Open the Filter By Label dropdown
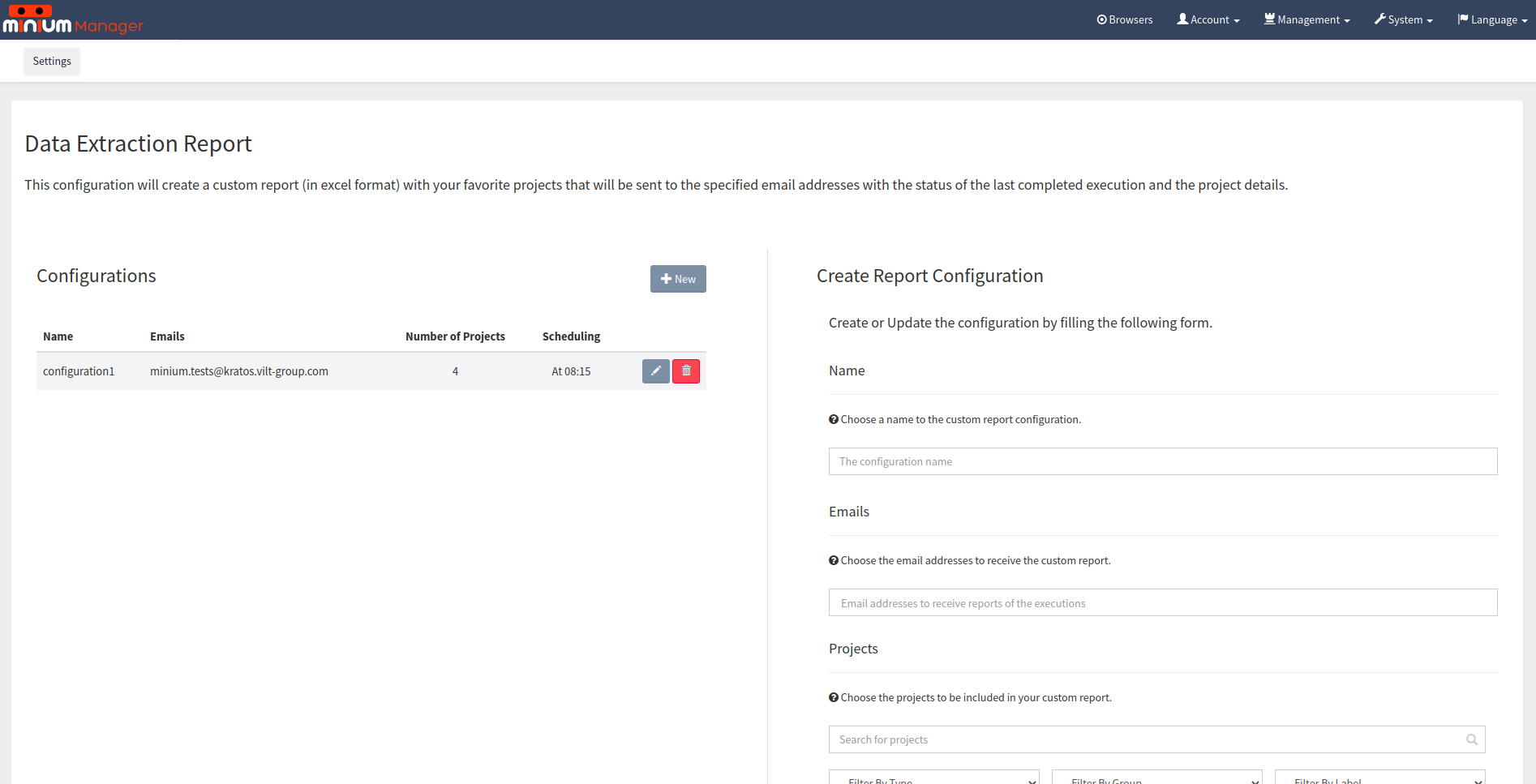 1380,778
